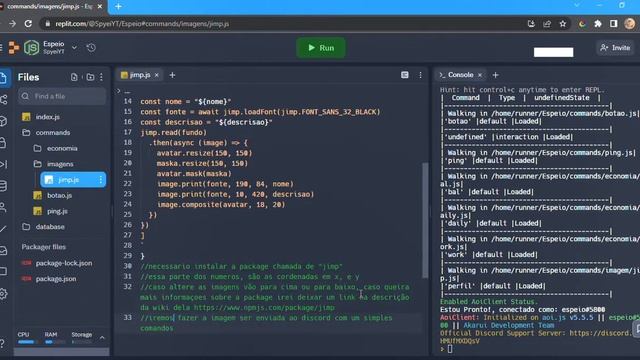This screenshot has width=640, height=360.
Task: Open the Files sidebar icon
Action: 4,78
